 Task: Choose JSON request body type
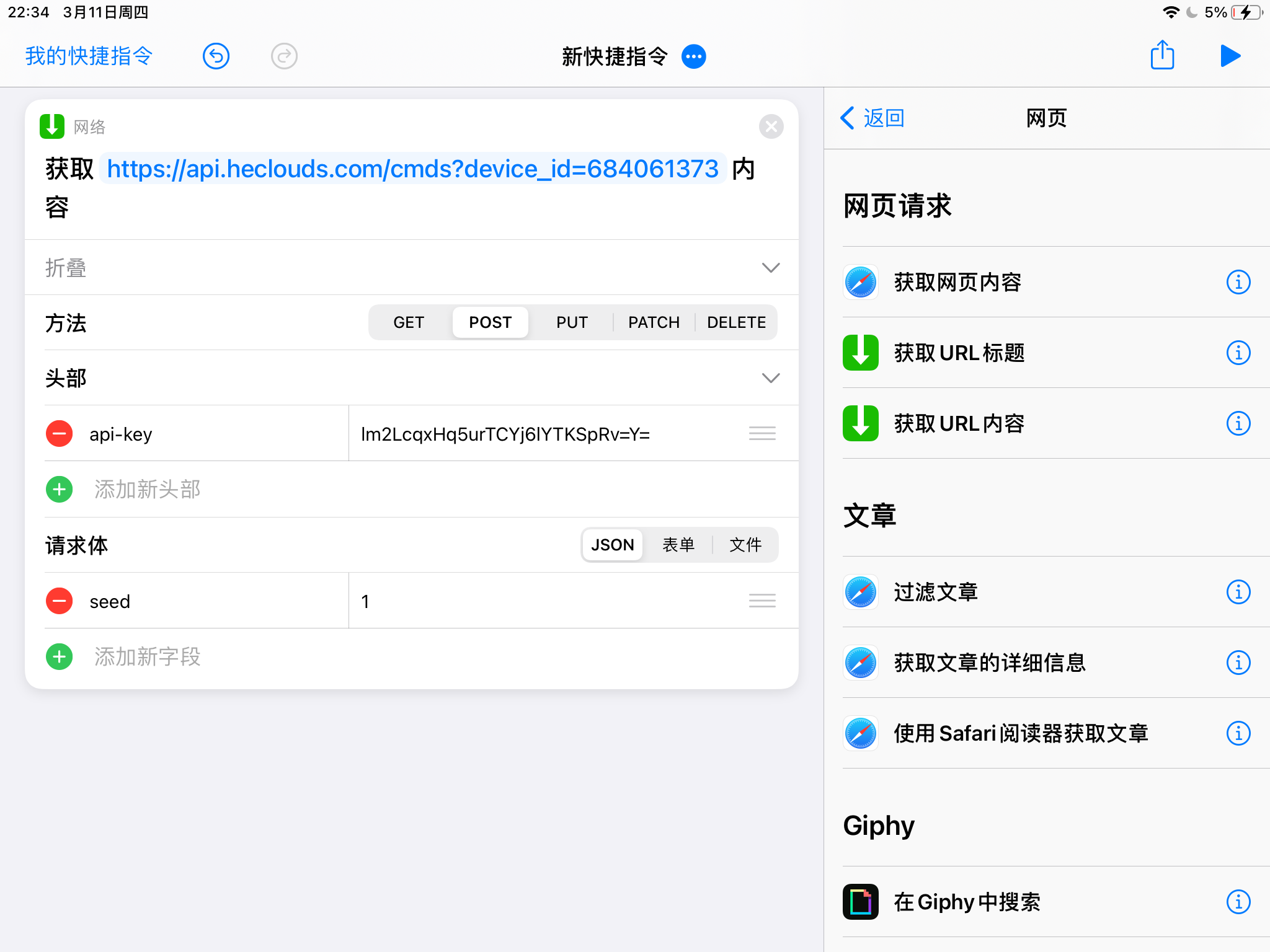613,545
